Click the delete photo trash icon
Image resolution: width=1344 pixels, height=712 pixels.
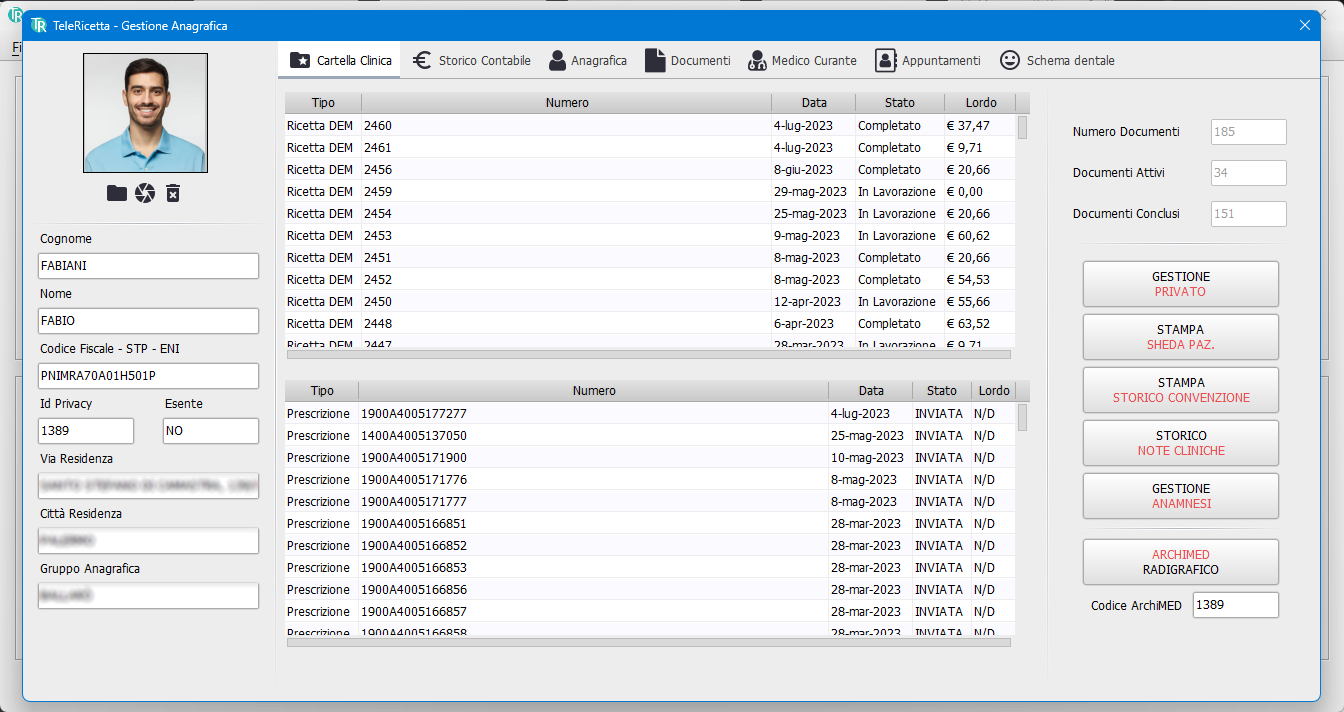173,193
